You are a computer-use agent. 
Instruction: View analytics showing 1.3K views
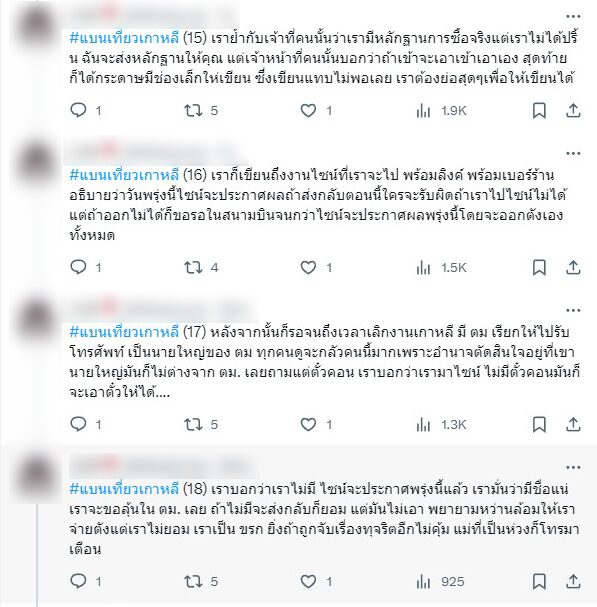pyautogui.click(x=442, y=425)
